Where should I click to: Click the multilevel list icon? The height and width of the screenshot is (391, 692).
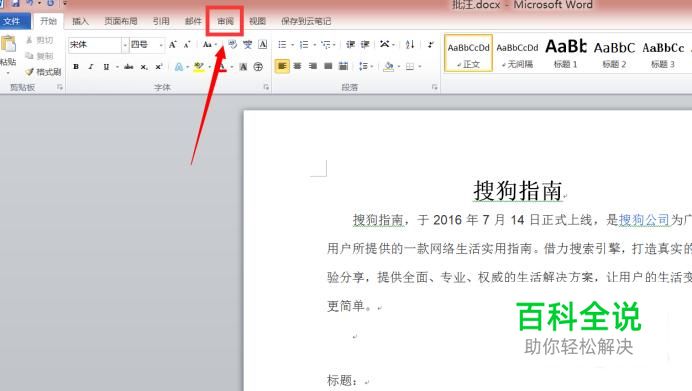click(x=326, y=45)
